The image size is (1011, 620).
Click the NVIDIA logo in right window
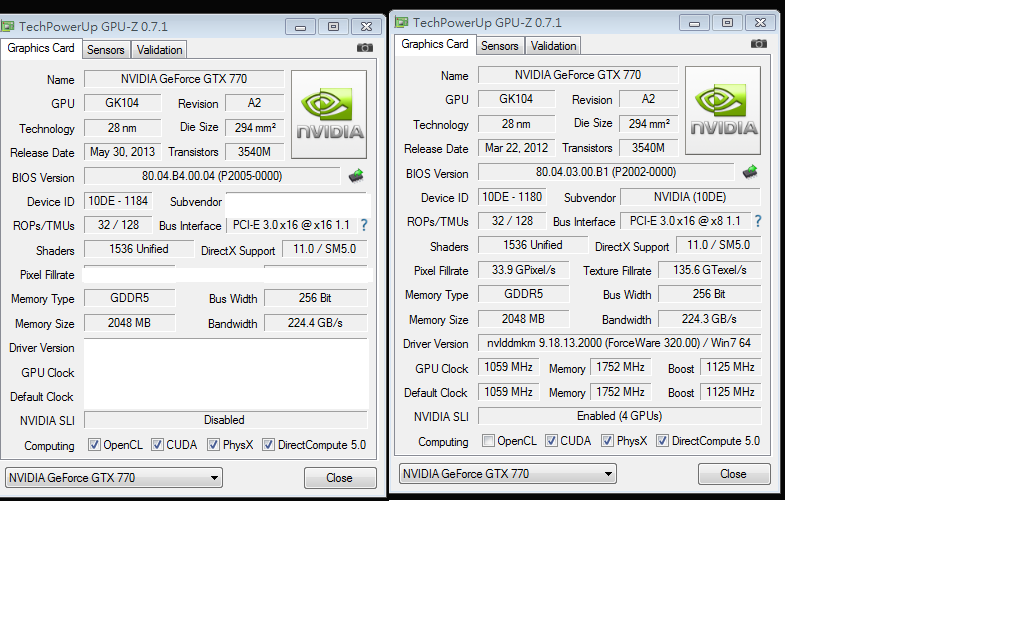point(723,111)
